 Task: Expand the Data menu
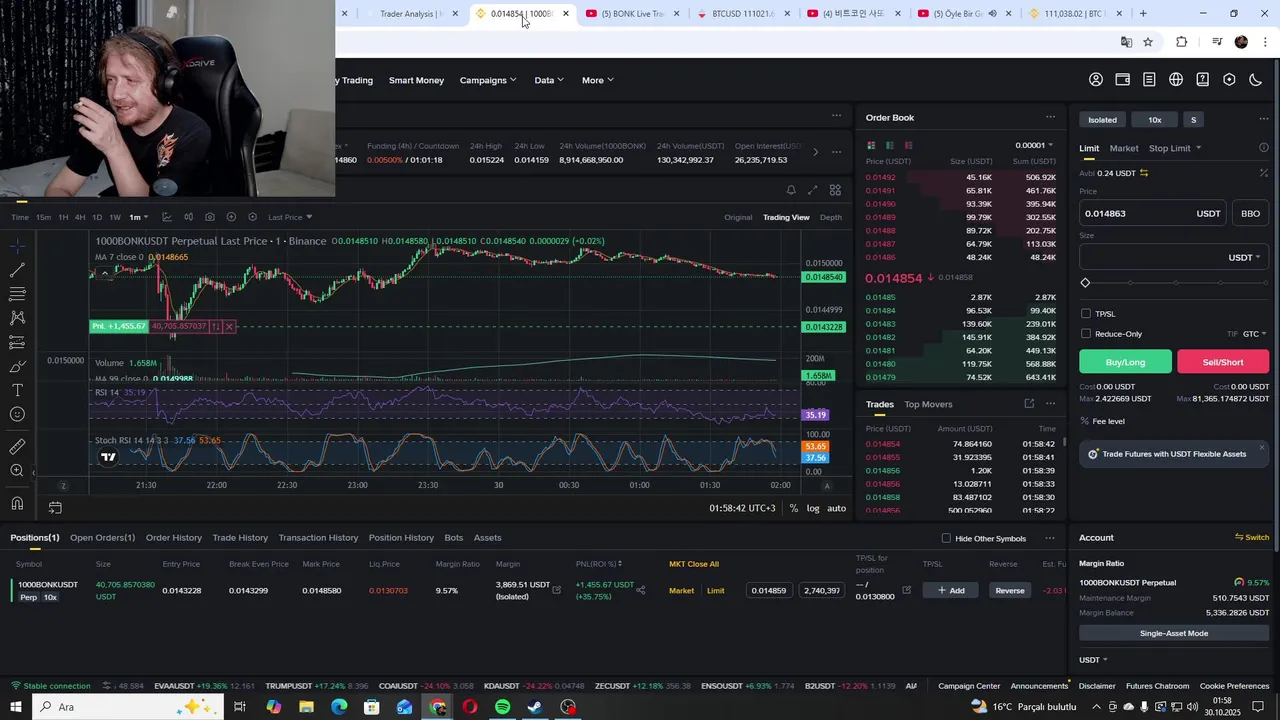point(549,80)
